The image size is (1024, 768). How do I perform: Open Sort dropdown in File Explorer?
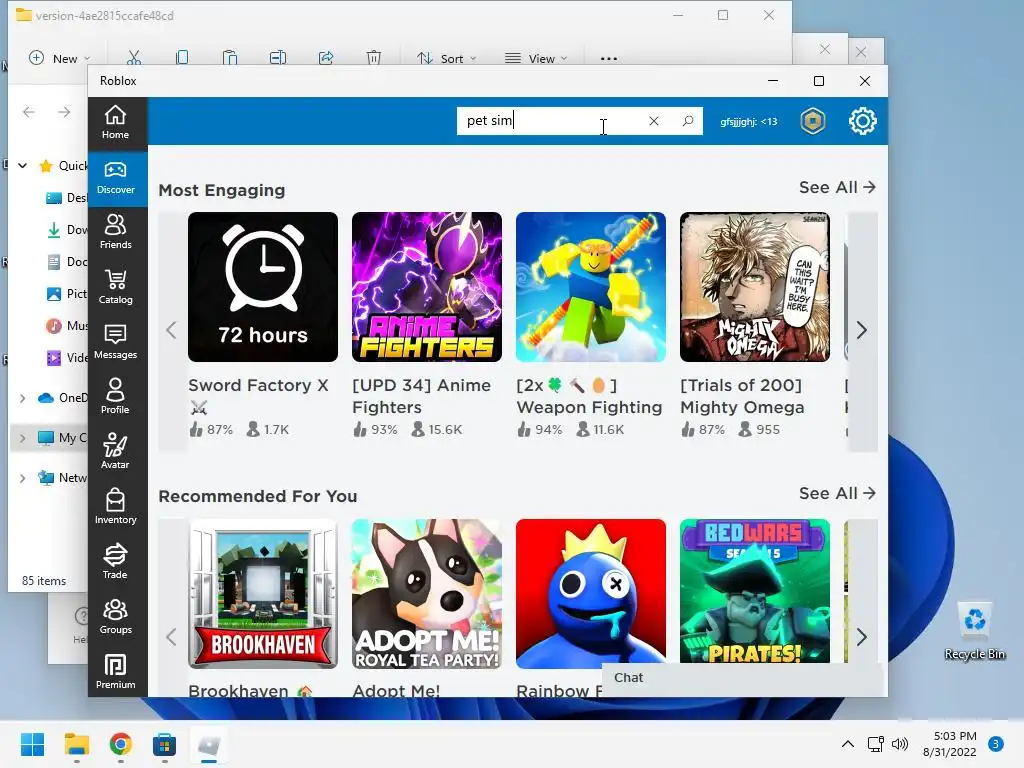447,58
